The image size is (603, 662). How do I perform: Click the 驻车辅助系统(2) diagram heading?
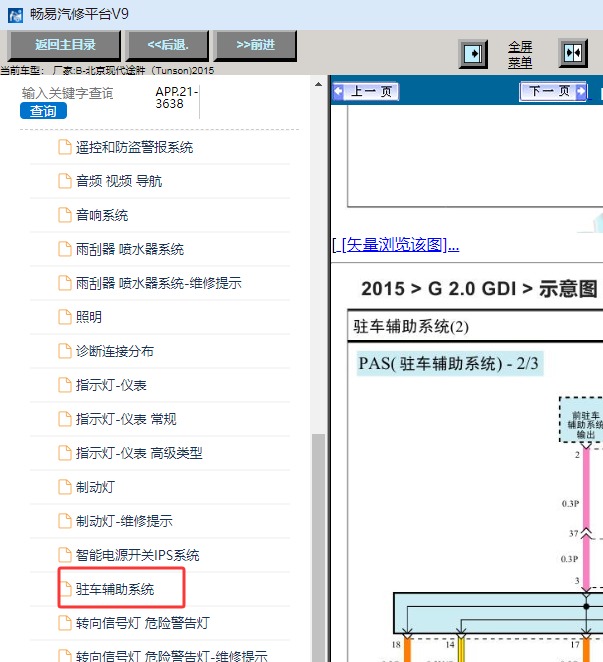tap(411, 327)
